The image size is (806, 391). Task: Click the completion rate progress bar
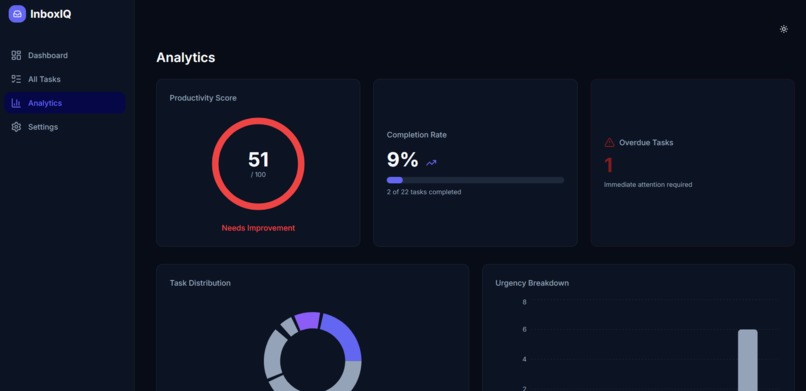475,180
